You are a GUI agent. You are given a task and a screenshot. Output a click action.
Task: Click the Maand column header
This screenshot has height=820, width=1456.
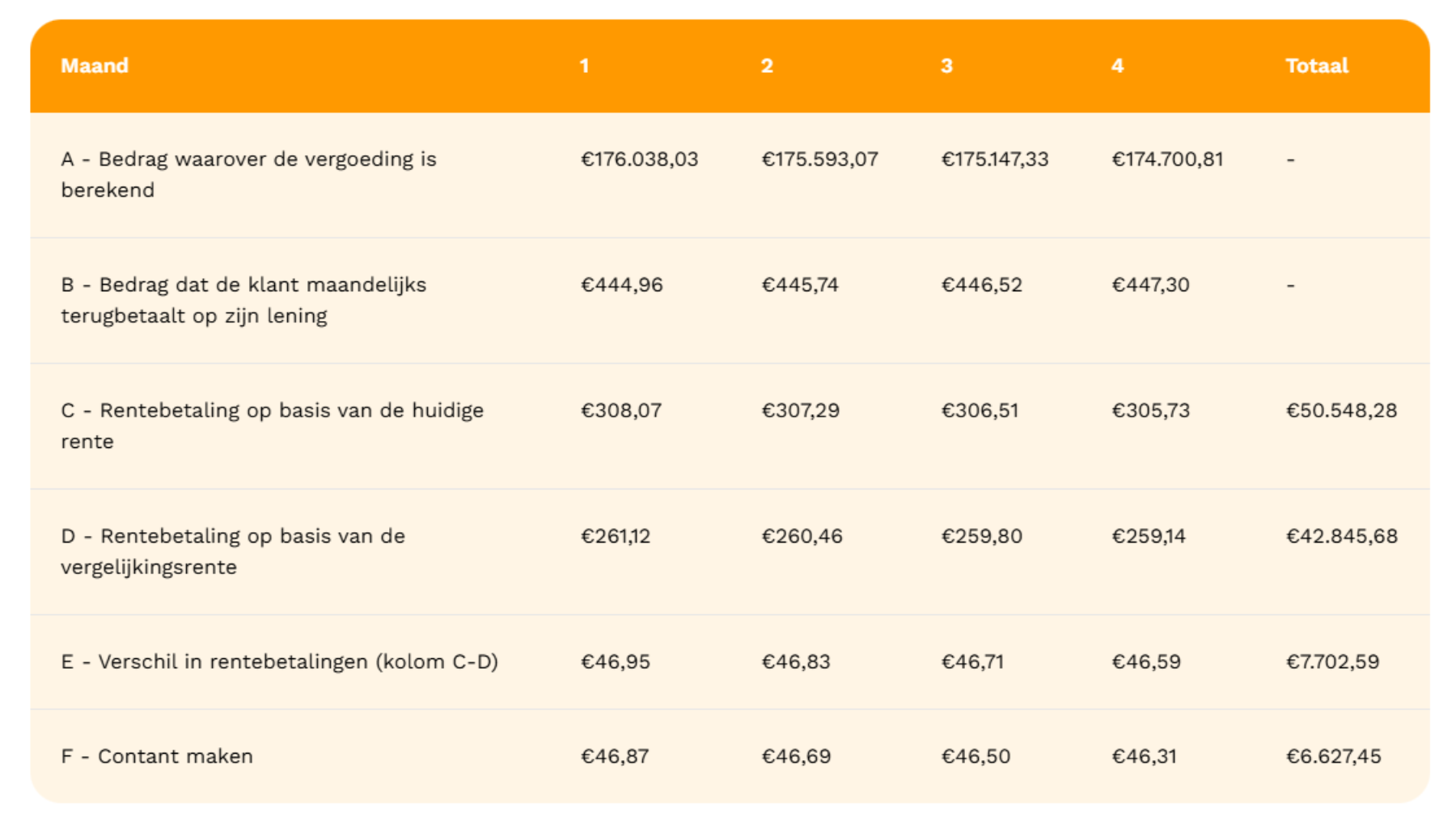pos(95,66)
